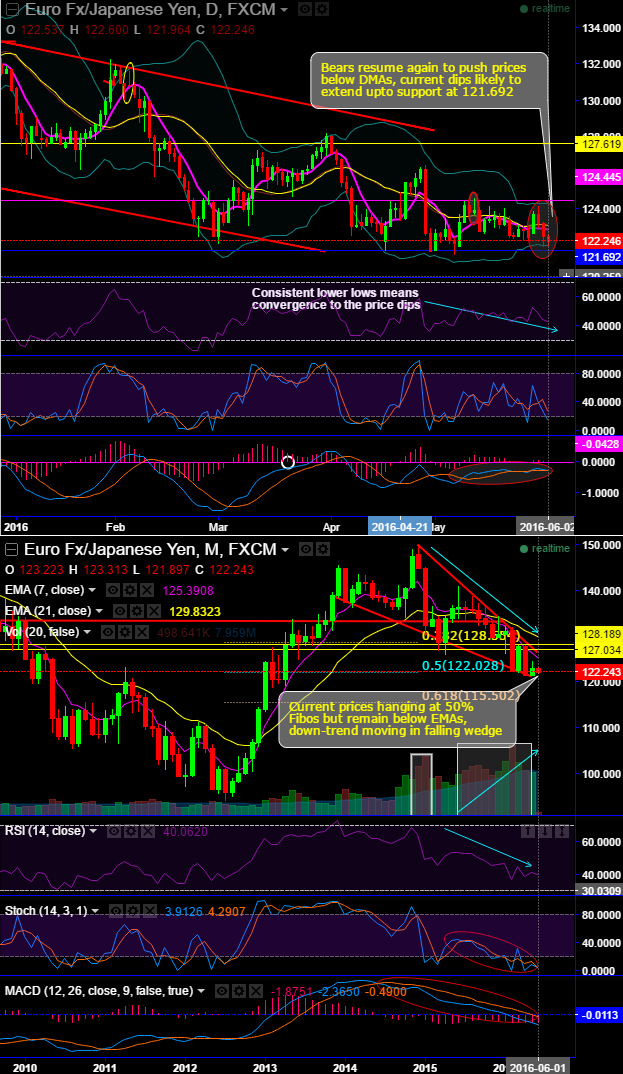
Task: Select the Vol (20, false) legend label
Action: click(42, 632)
